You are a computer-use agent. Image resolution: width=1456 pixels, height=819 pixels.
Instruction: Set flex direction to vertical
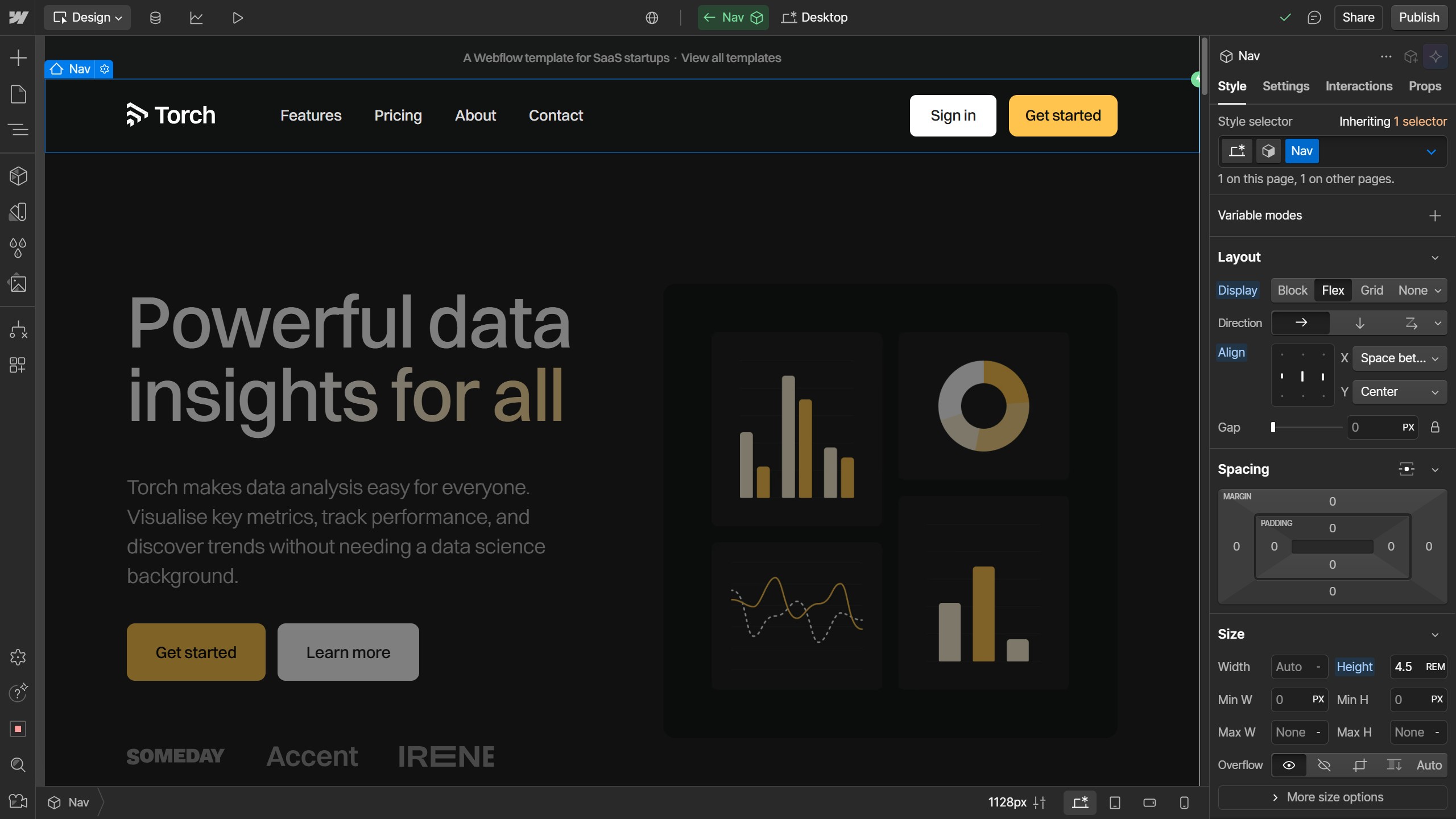pos(1359,323)
